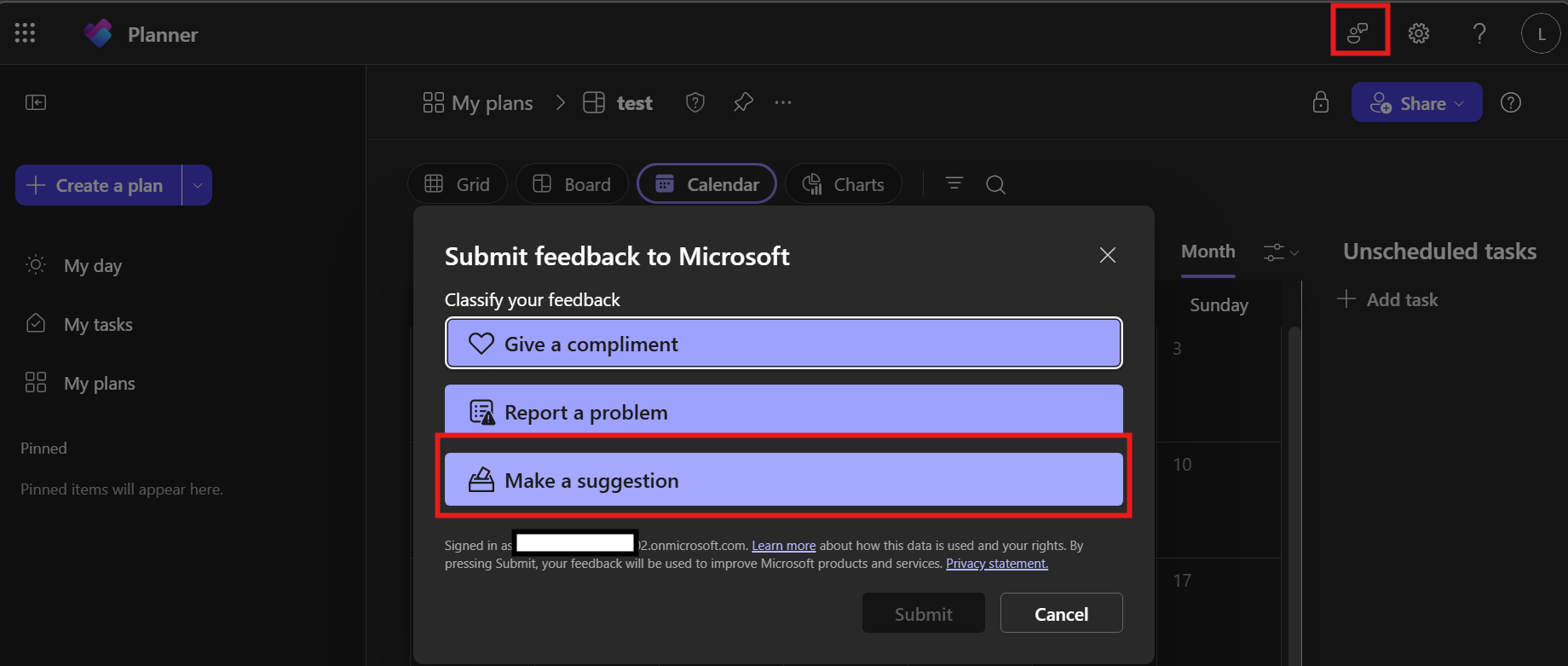Open the plan privacy shield icon
The width and height of the screenshot is (1568, 666).
pos(695,102)
